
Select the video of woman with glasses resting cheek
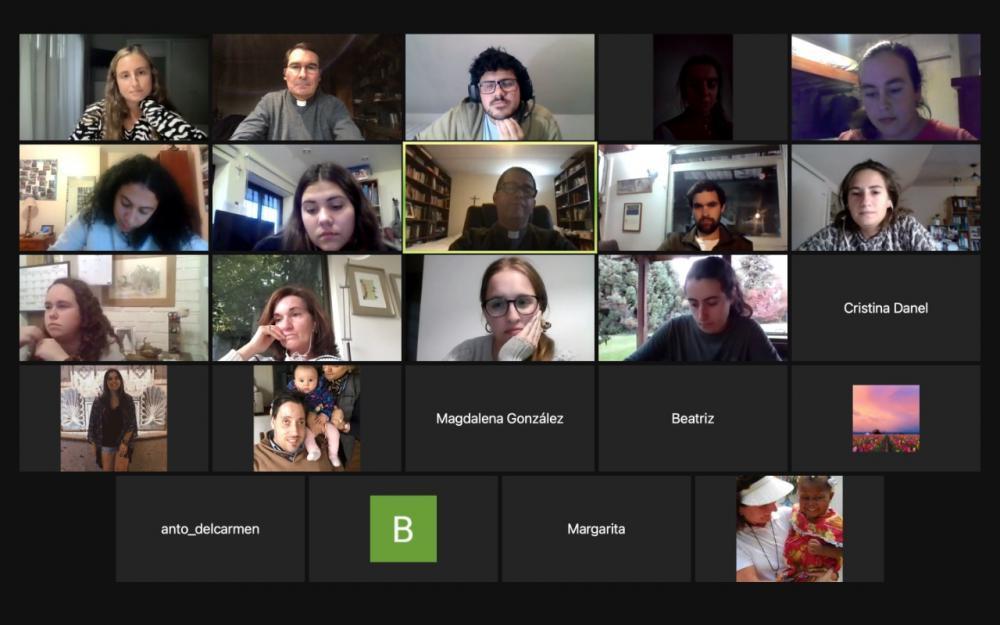pyautogui.click(x=499, y=308)
